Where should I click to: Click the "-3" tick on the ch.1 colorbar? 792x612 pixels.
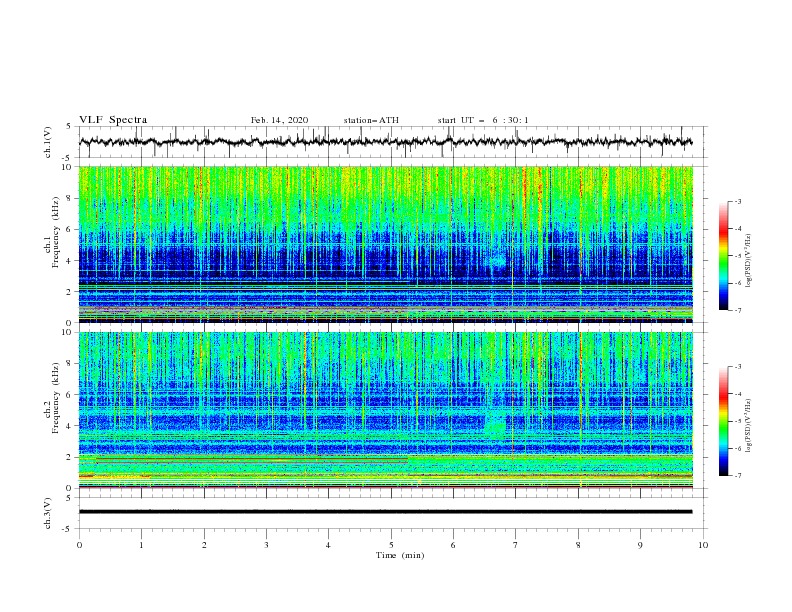(x=737, y=201)
